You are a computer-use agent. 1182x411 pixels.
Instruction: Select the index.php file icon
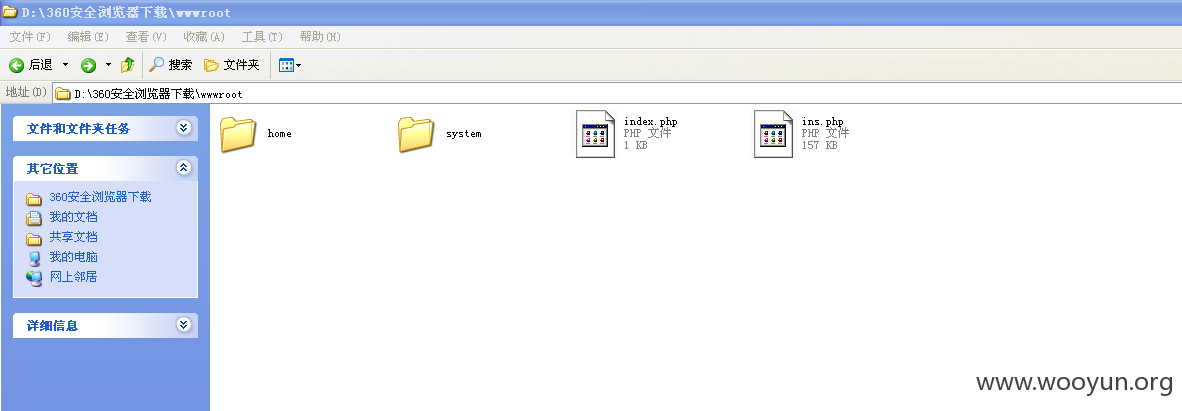pyautogui.click(x=596, y=134)
